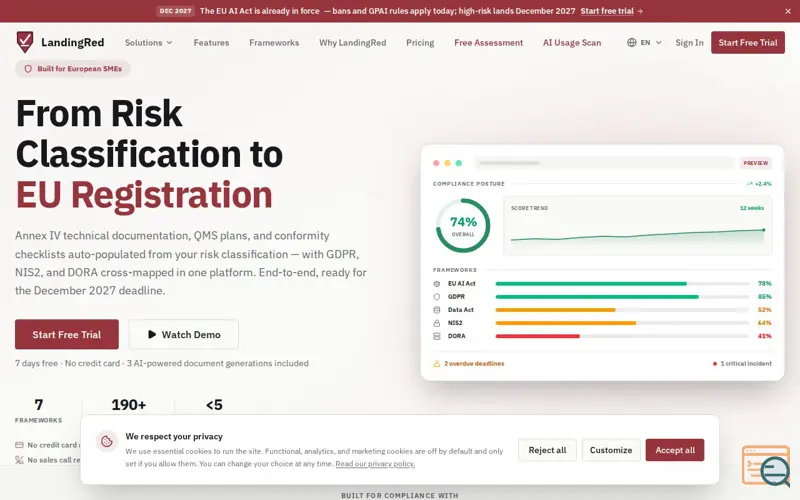Click the hero Start Free Trial button
Screen dimensions: 800x500
coord(67,335)
